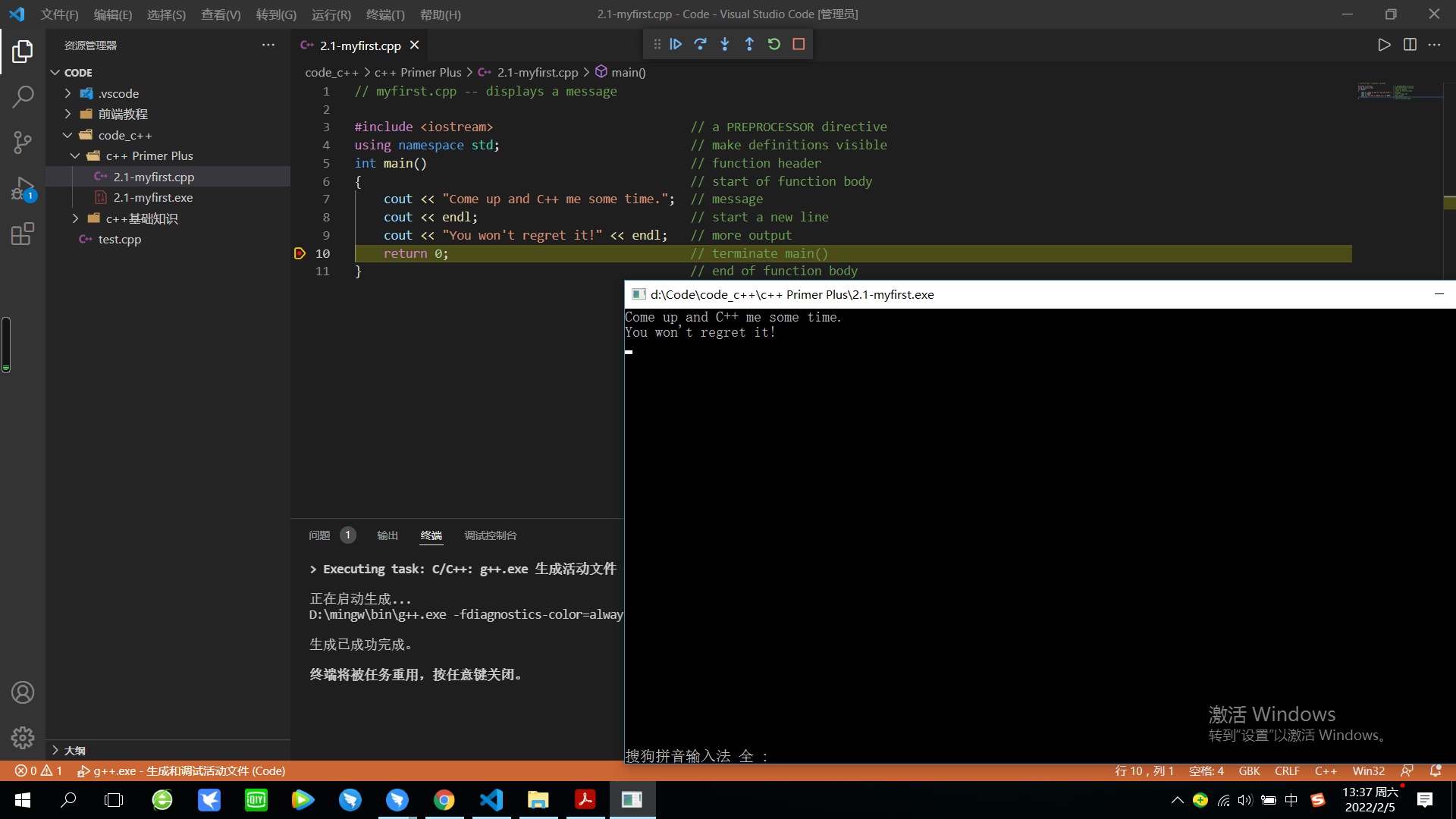Open the Source Control view
1456x819 pixels.
(23, 143)
